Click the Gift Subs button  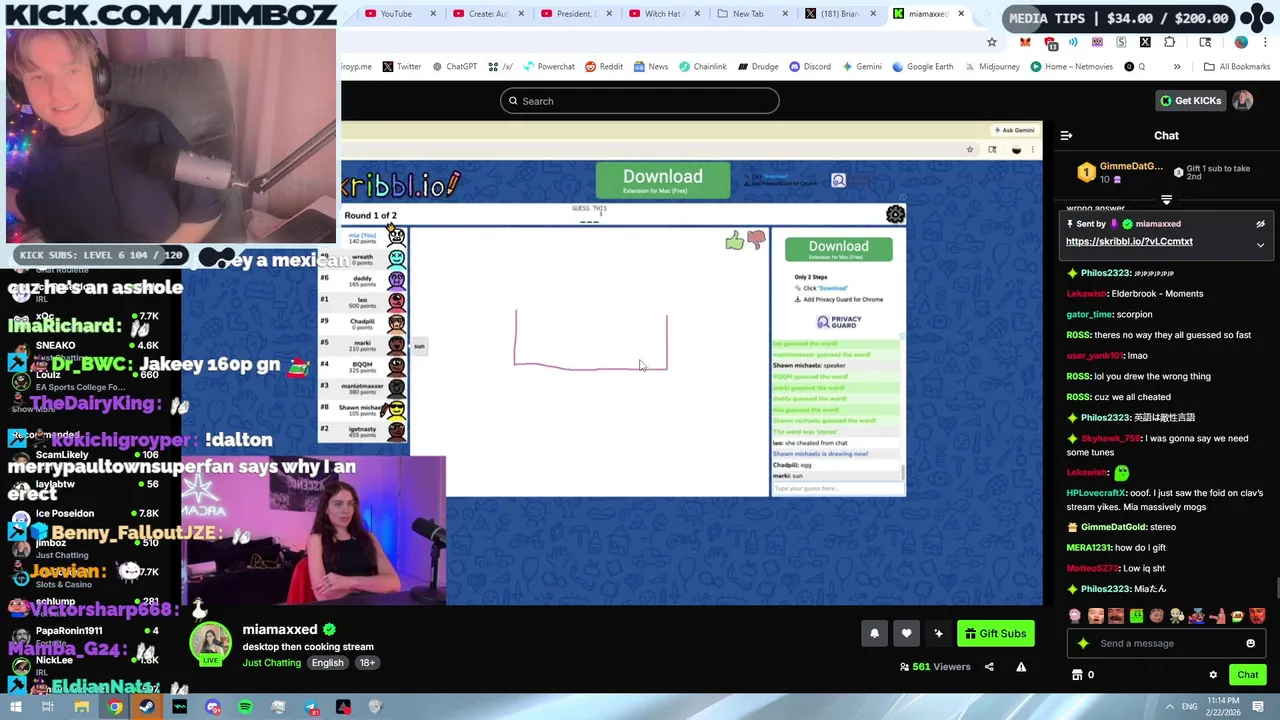click(995, 633)
